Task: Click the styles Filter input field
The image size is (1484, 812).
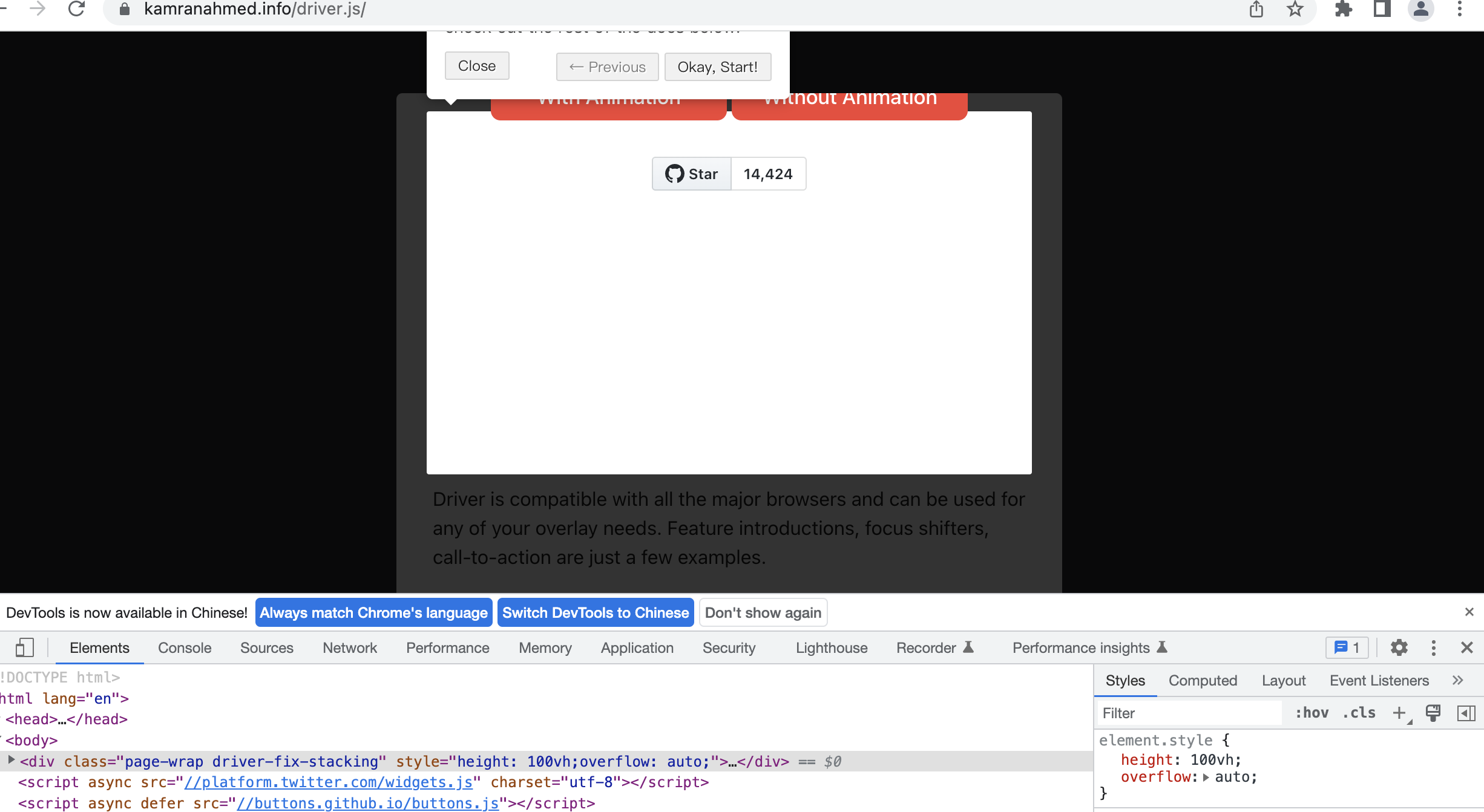Action: pyautogui.click(x=1186, y=713)
